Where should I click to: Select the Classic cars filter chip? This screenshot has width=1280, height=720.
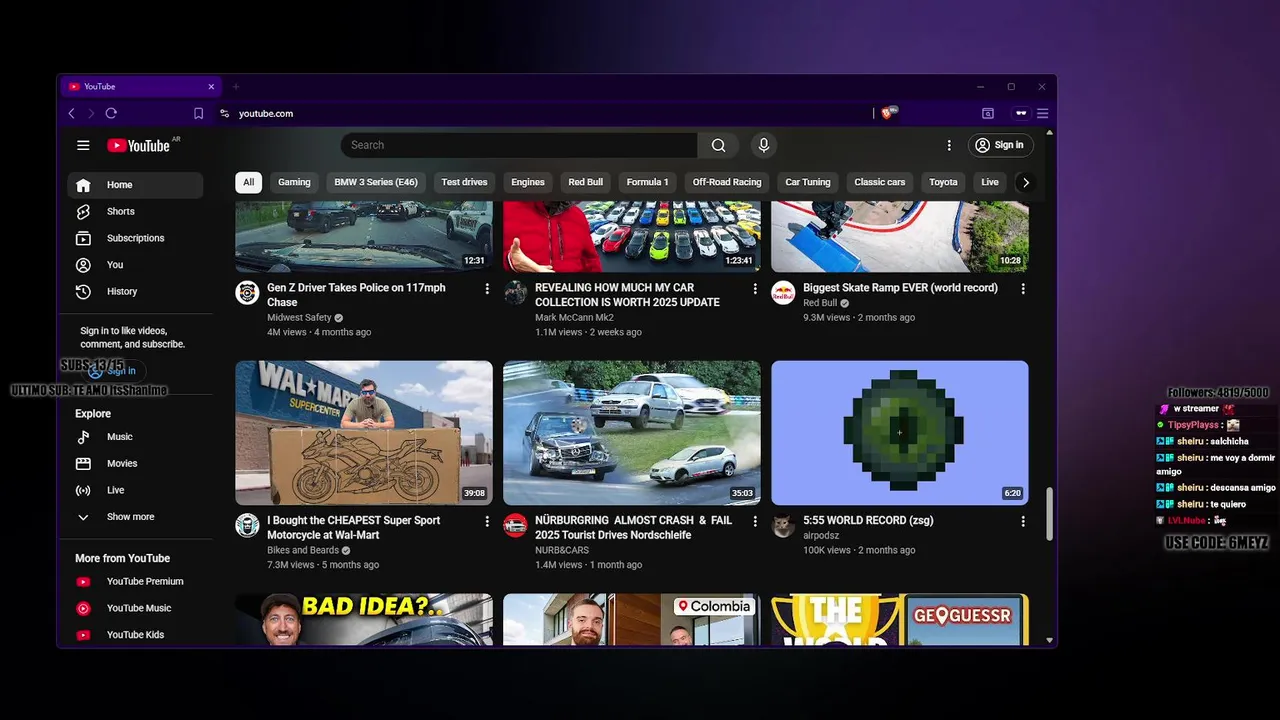tap(880, 182)
